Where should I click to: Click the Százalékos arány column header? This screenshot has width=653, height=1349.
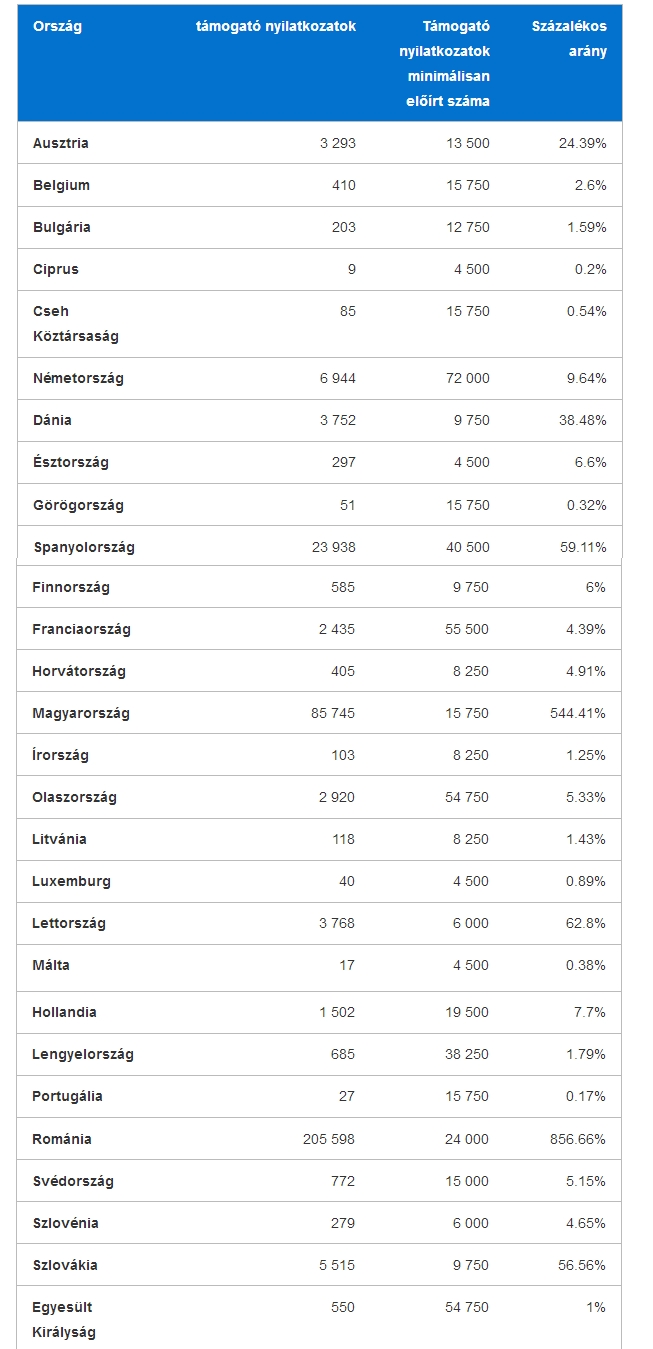(568, 39)
